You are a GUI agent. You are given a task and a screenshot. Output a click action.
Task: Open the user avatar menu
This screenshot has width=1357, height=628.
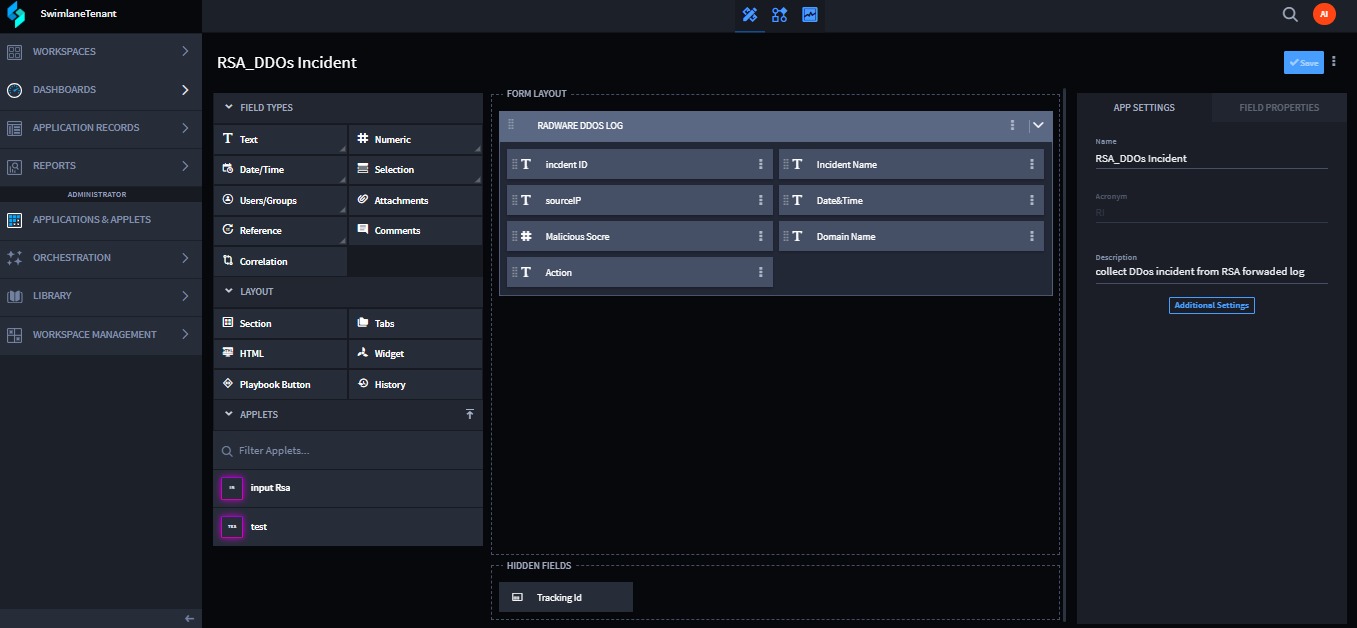pyautogui.click(x=1323, y=14)
